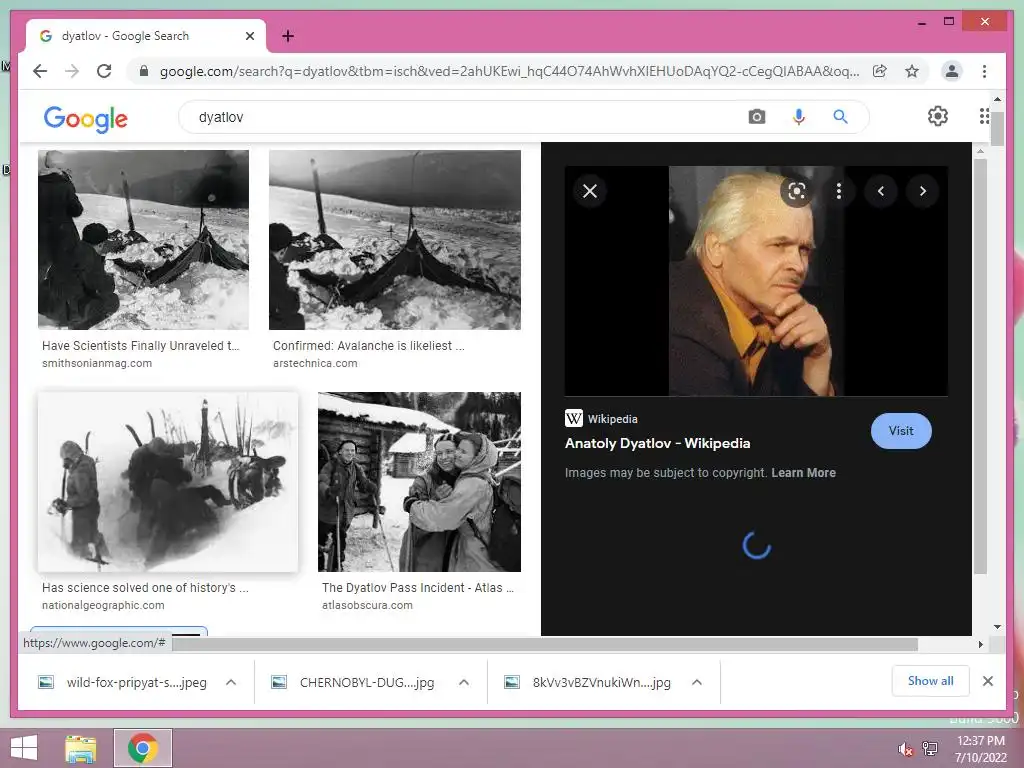Screen dimensions: 1024x768
Task: Submit search with magnifier icon
Action: pos(840,117)
